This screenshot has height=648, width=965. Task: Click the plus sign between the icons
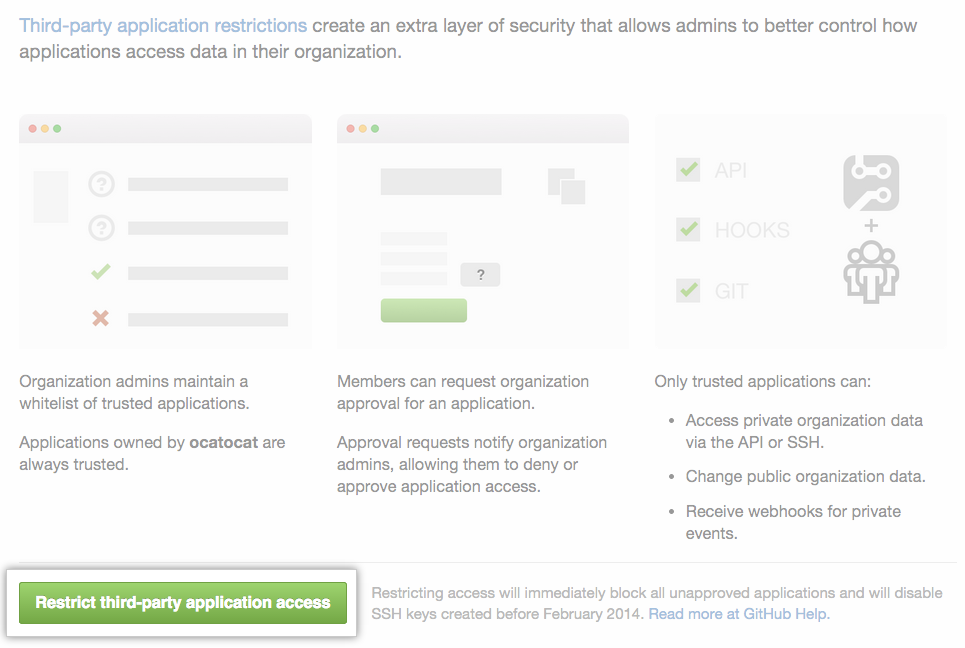tap(871, 225)
